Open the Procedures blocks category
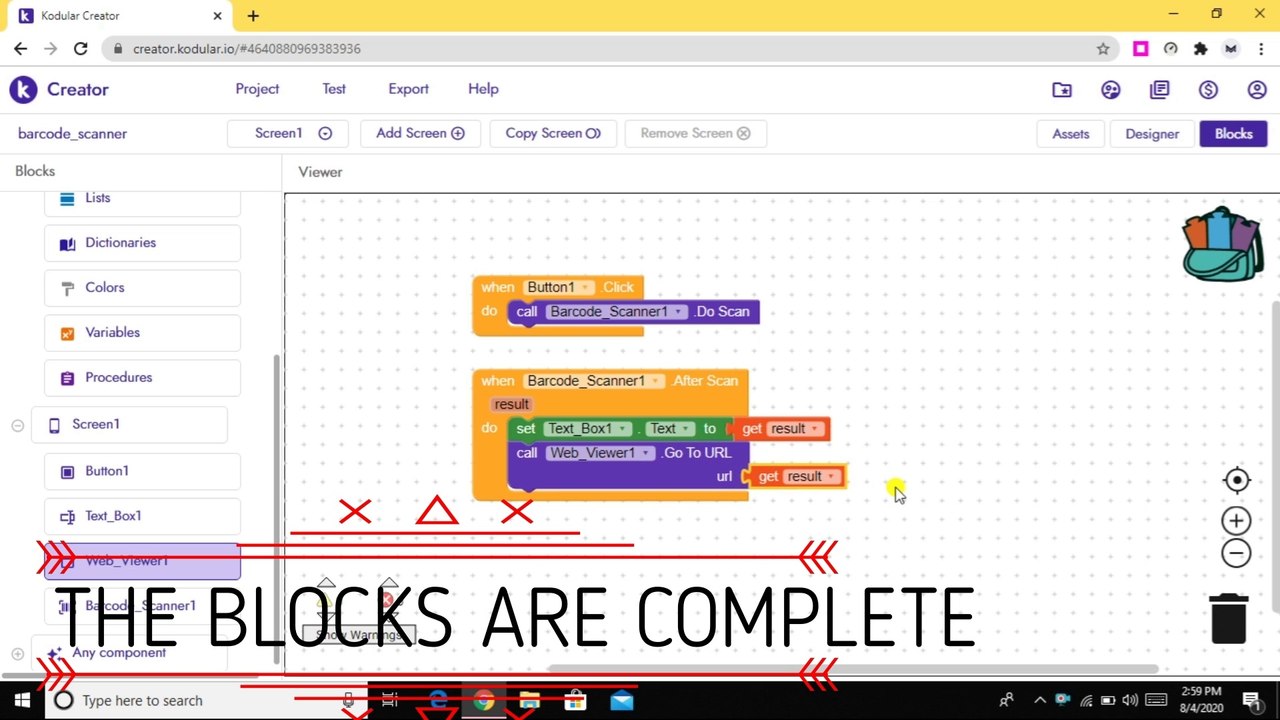This screenshot has height=720, width=1280. 142,378
